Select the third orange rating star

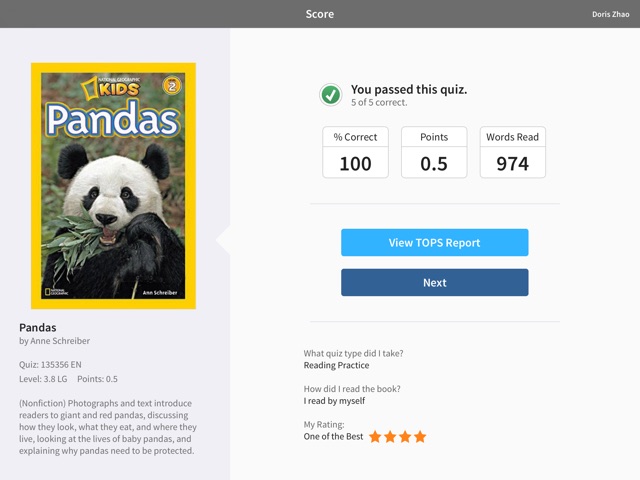405,437
